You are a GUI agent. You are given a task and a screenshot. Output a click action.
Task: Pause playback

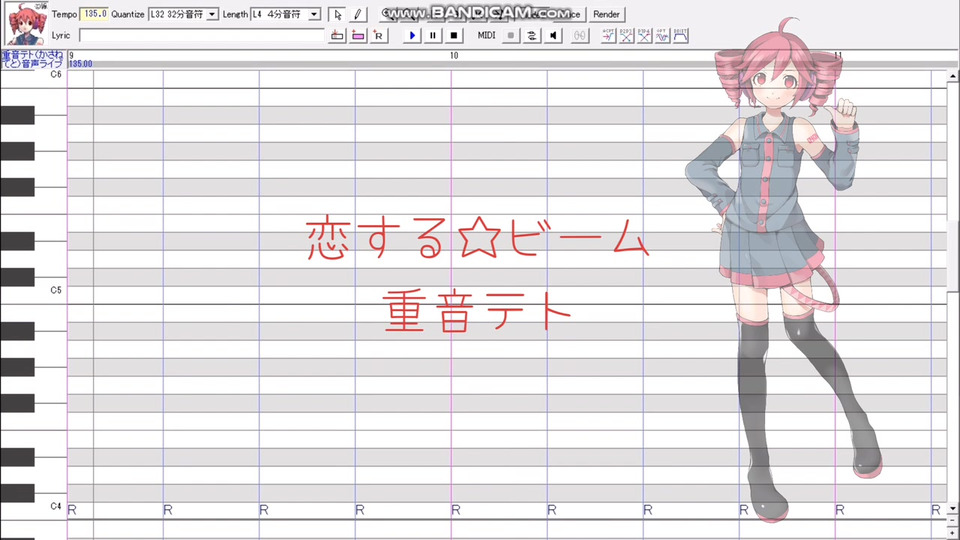click(x=433, y=36)
